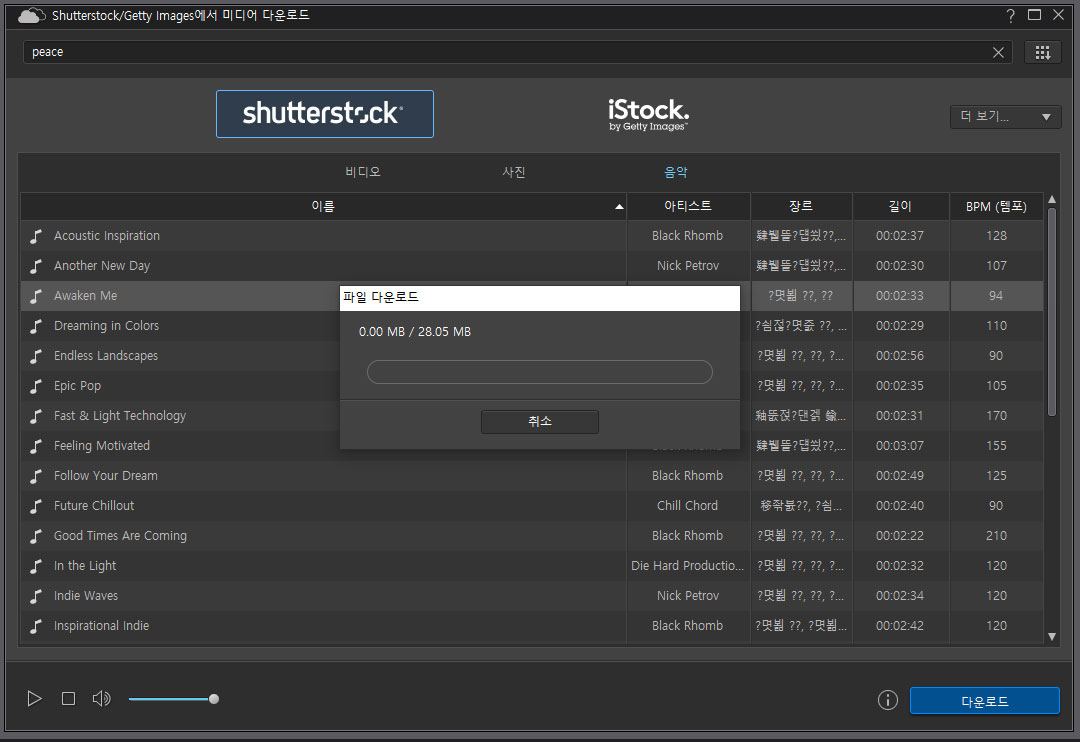Select the Inspirational Indie track name

101,626
